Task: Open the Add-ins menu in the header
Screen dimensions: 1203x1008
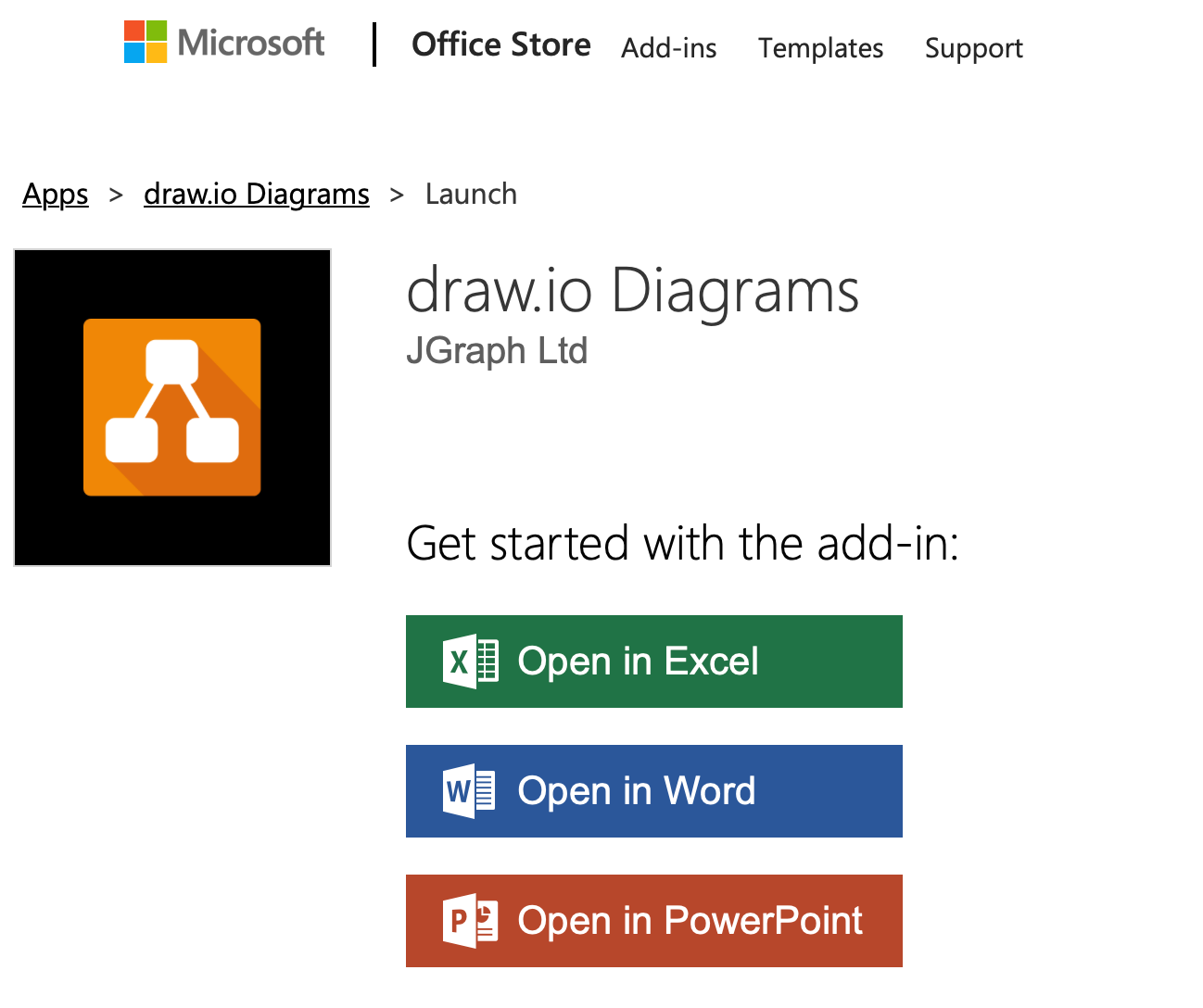Action: pos(668,48)
